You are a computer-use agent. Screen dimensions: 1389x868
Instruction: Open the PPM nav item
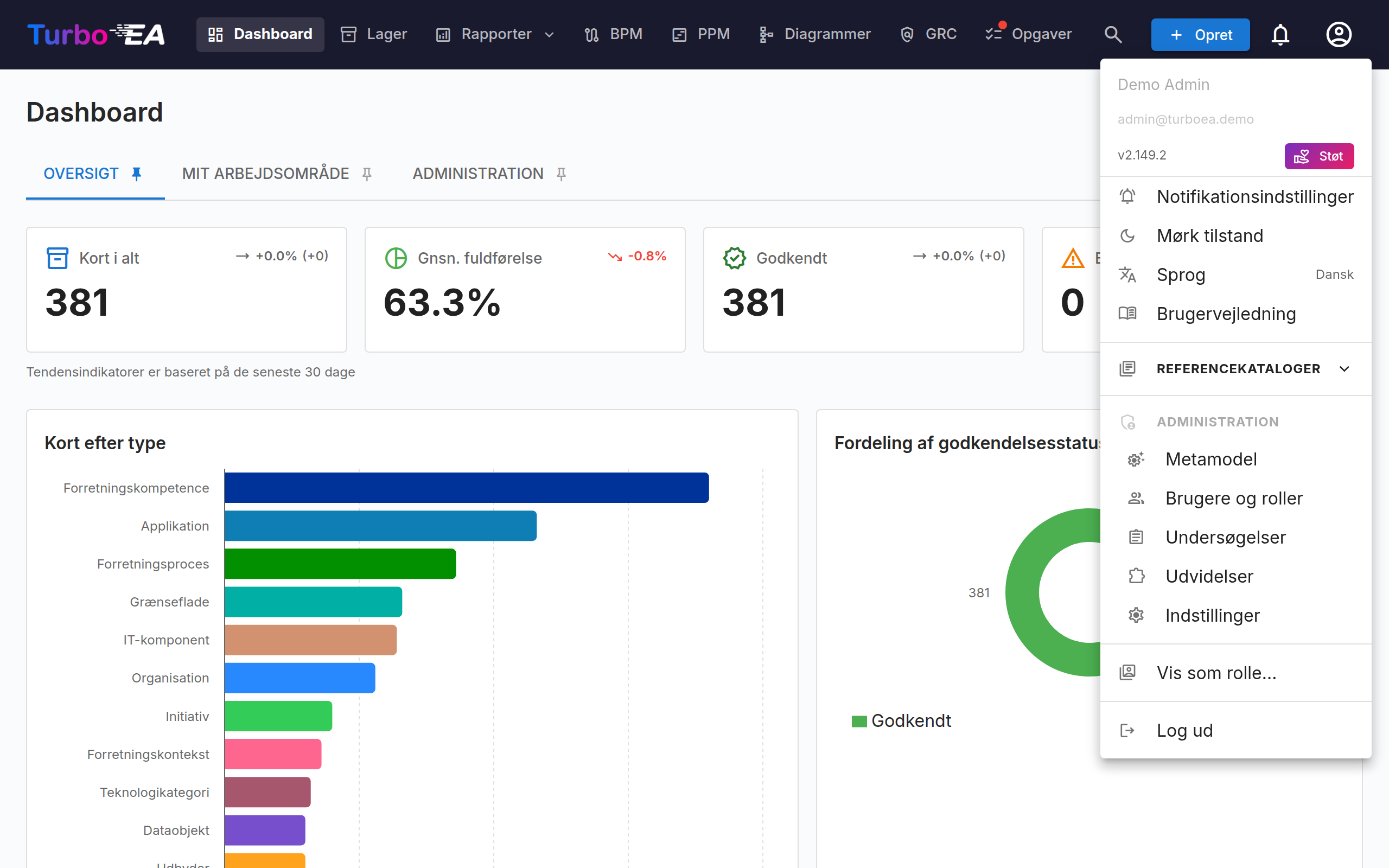coord(700,34)
